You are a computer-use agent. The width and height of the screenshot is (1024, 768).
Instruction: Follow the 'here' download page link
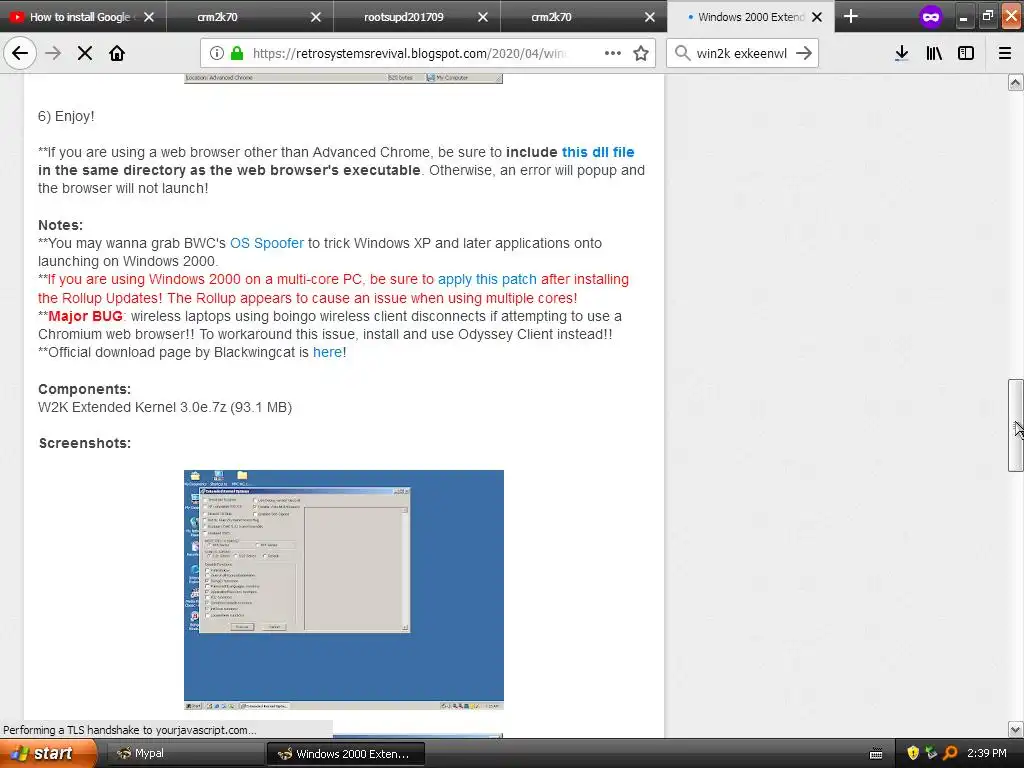tap(327, 352)
